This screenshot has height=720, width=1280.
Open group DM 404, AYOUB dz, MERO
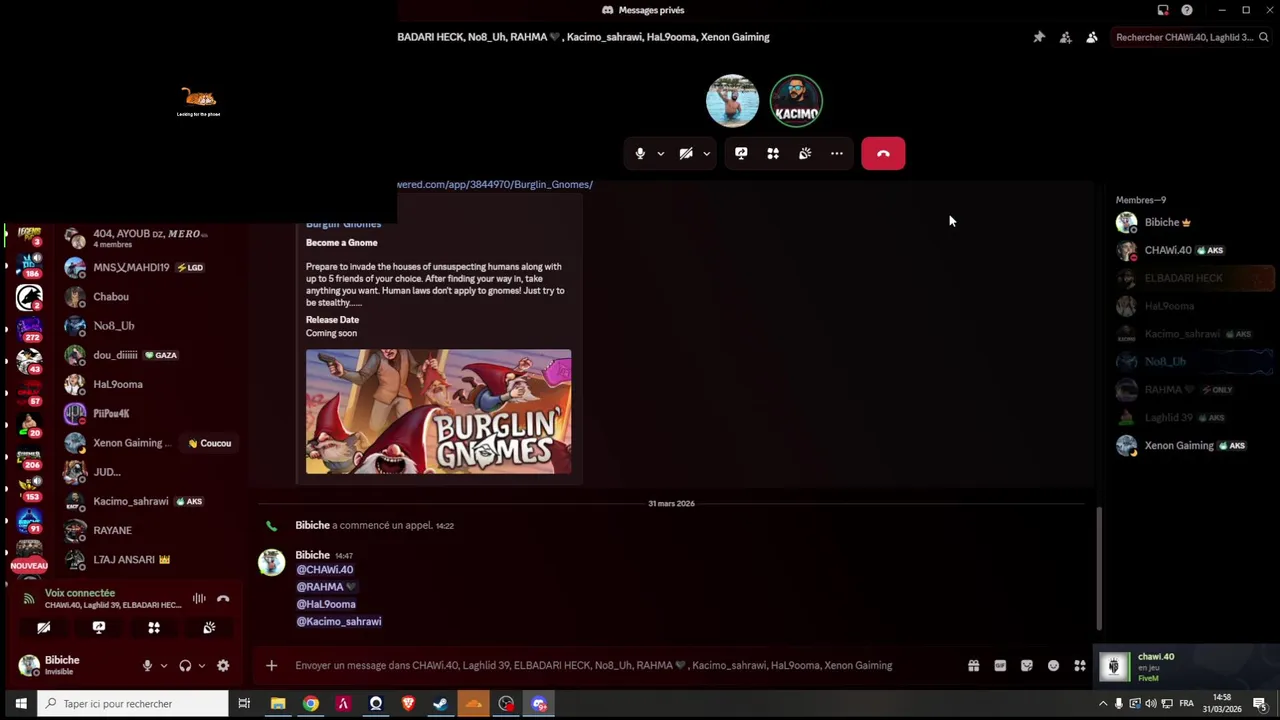(x=150, y=238)
